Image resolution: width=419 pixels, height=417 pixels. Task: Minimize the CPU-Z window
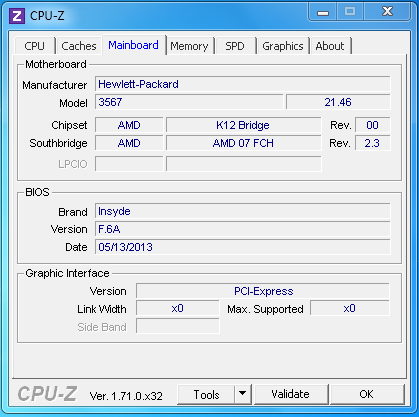pos(323,13)
